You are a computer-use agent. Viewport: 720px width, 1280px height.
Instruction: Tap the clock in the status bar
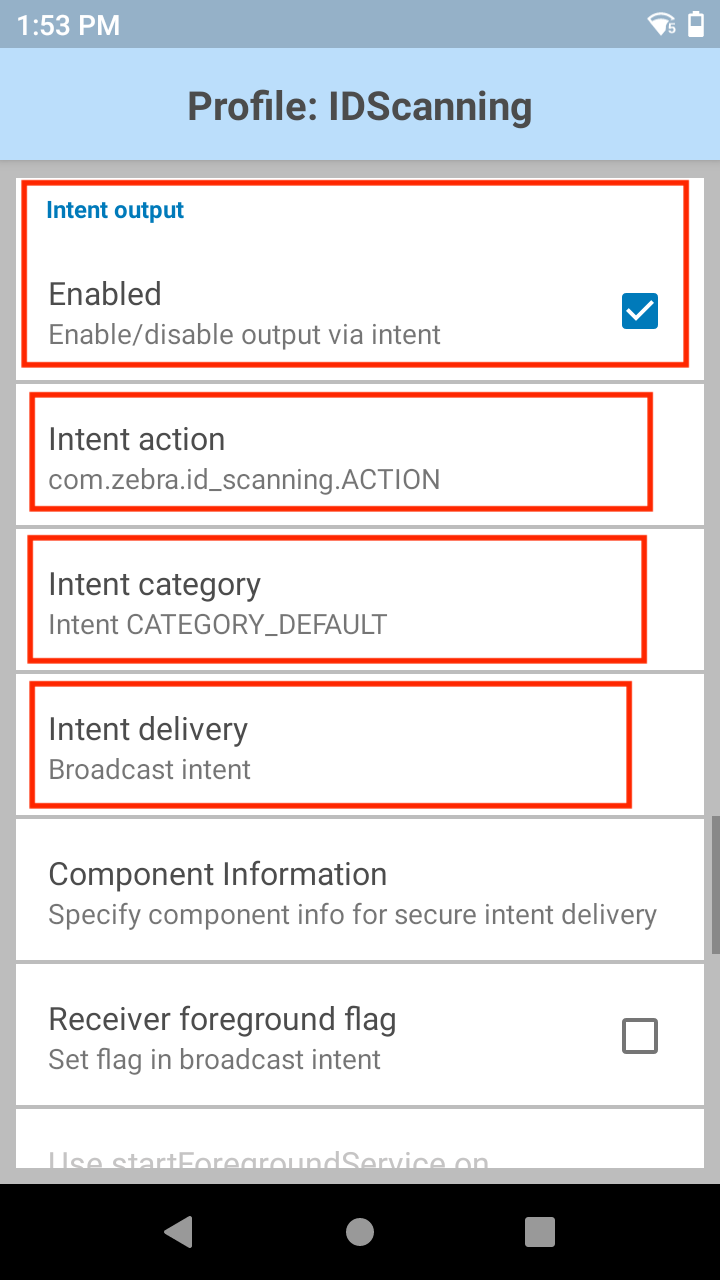click(68, 24)
